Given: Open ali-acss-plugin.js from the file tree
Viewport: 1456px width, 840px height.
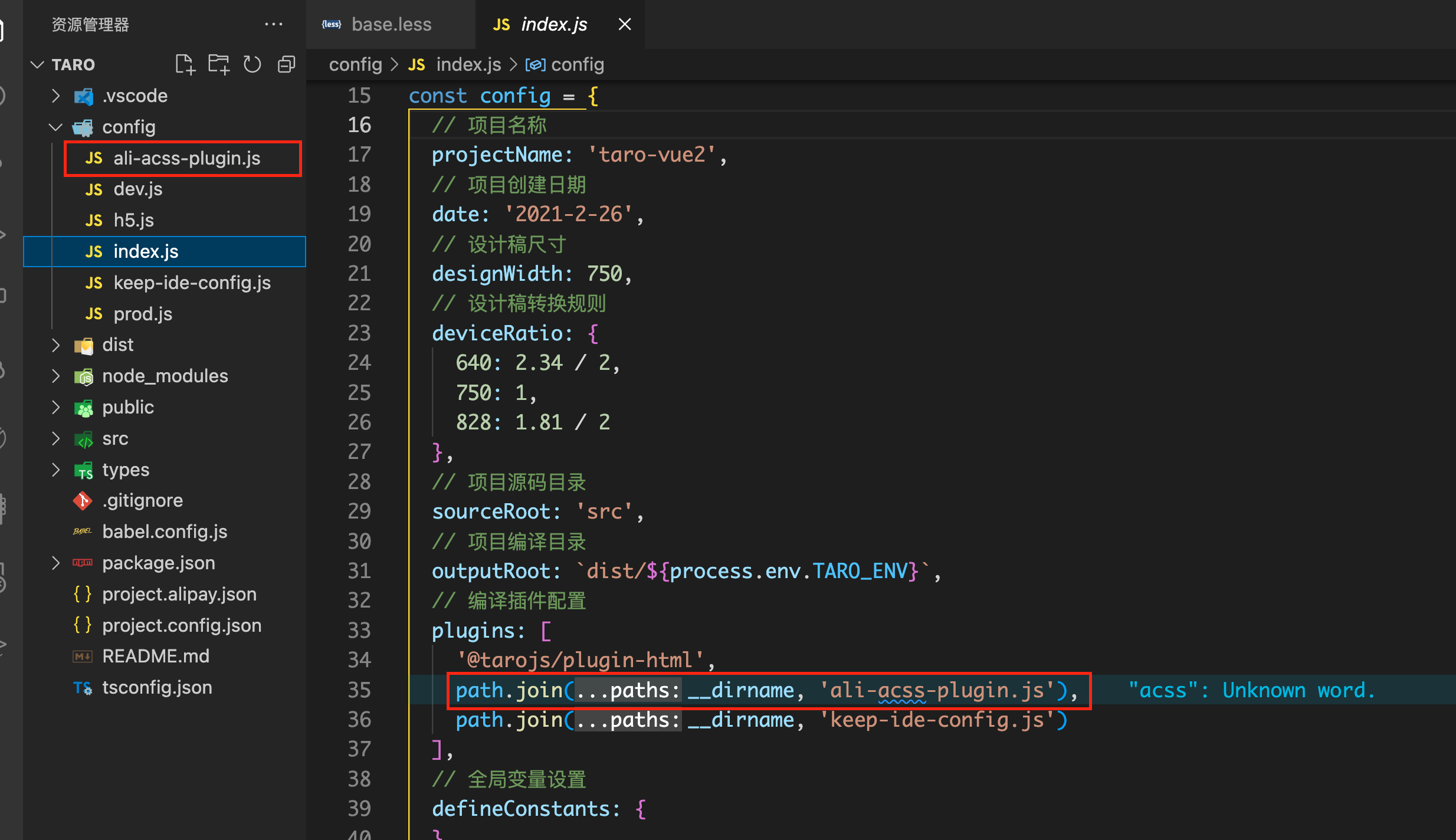Looking at the screenshot, I should click(x=186, y=158).
